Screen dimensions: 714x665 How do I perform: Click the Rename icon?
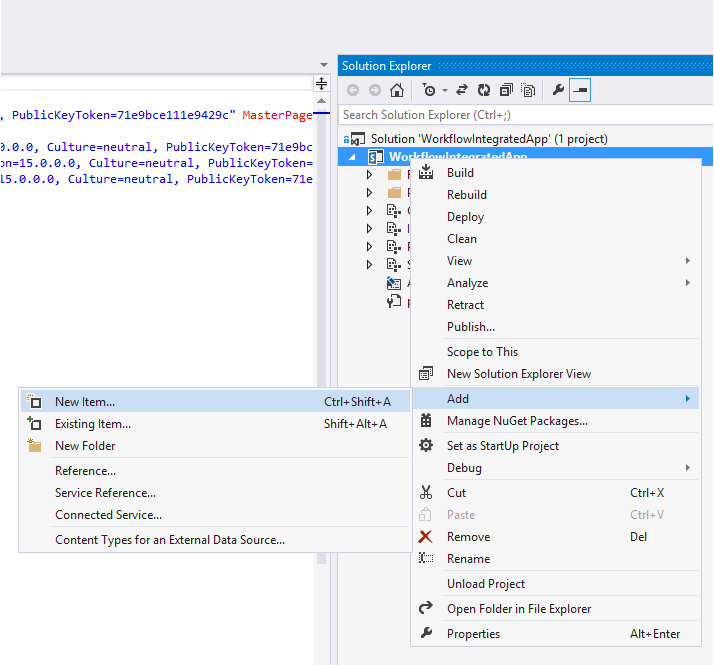pos(426,558)
